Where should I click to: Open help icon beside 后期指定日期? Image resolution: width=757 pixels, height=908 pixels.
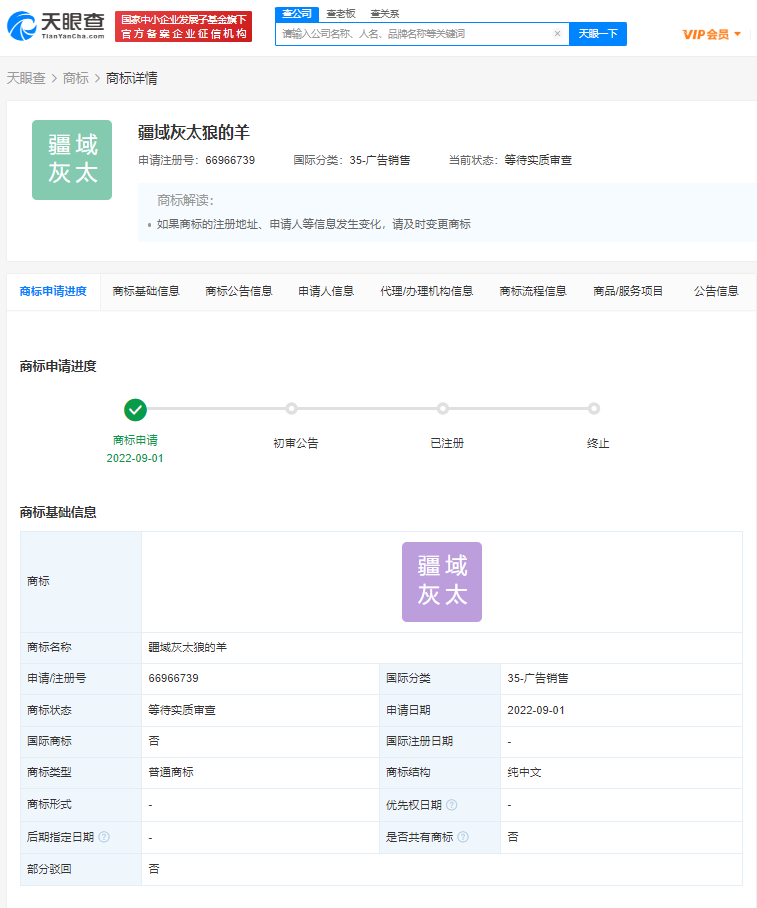(104, 837)
